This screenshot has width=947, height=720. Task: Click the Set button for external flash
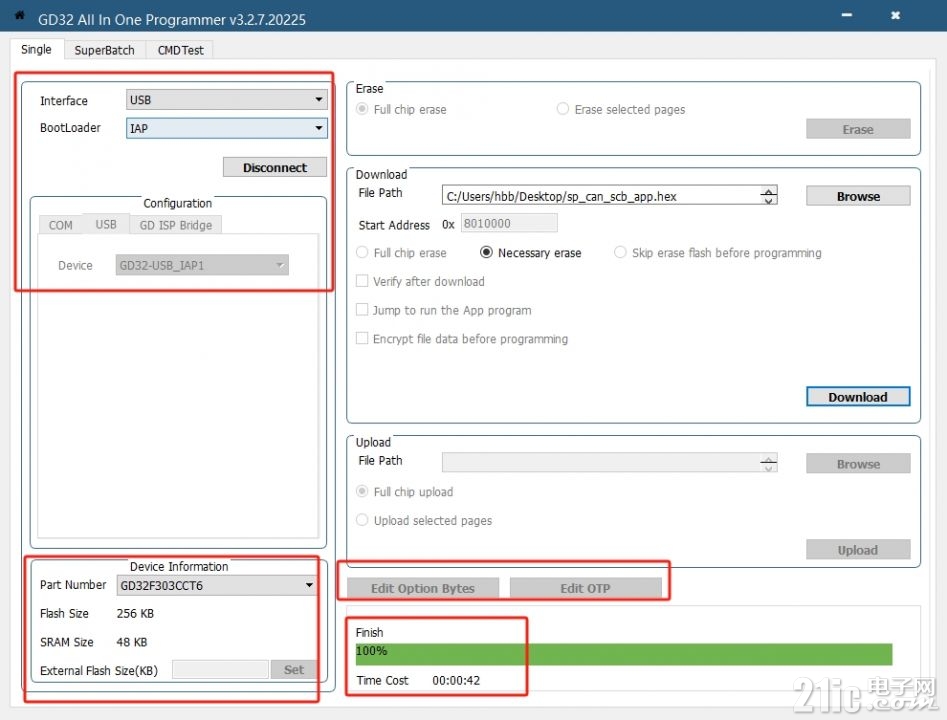tap(294, 669)
